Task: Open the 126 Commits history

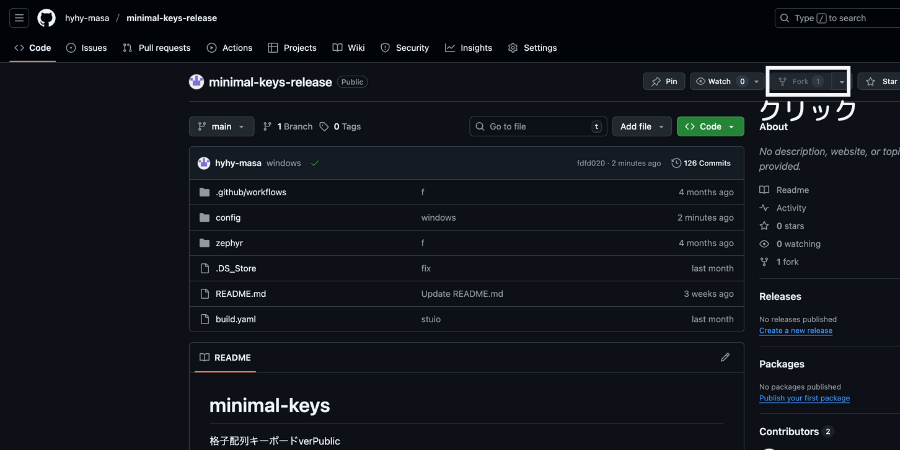Action: click(x=701, y=163)
